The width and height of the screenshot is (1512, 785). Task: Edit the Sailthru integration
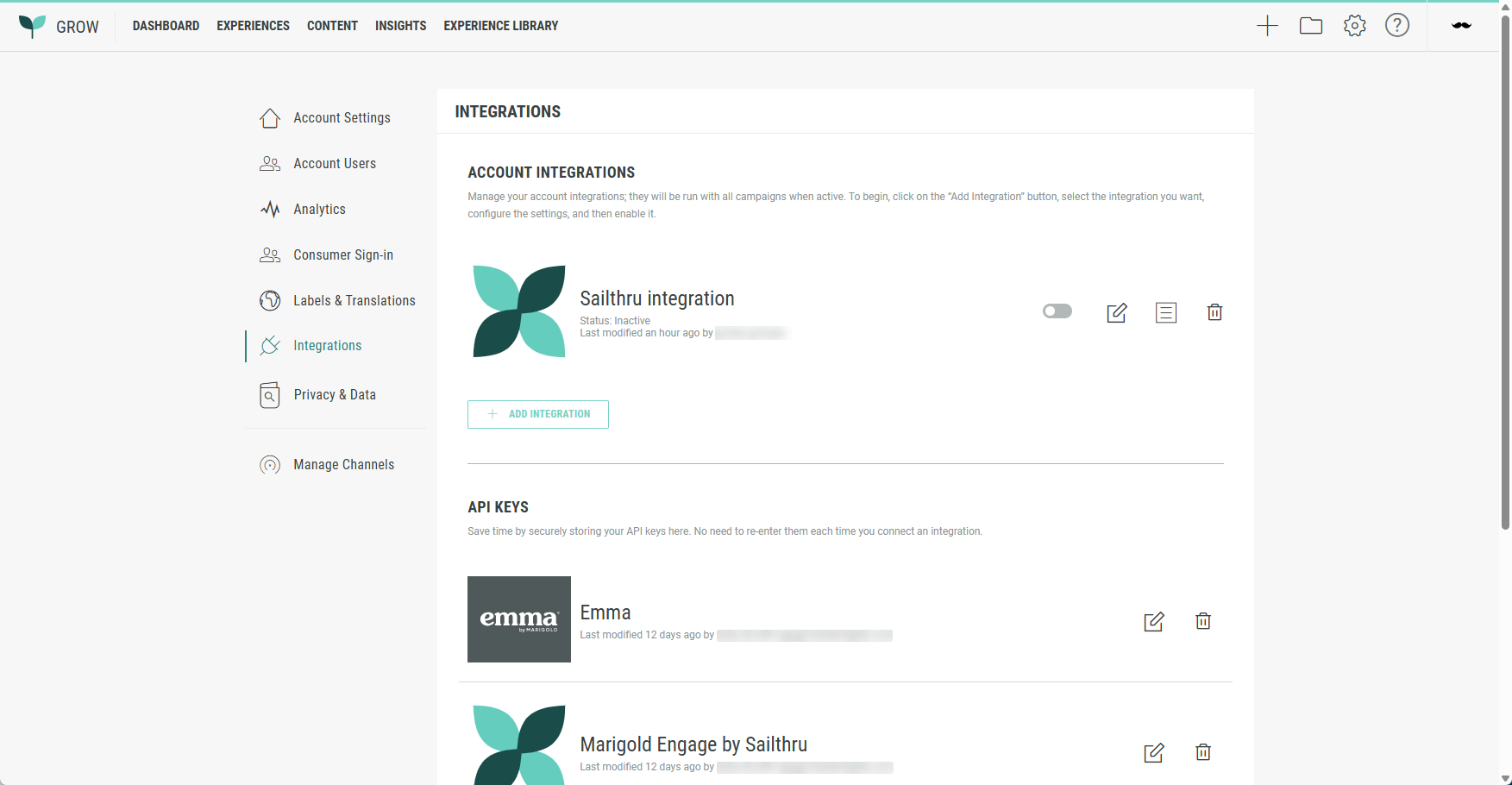click(1116, 312)
